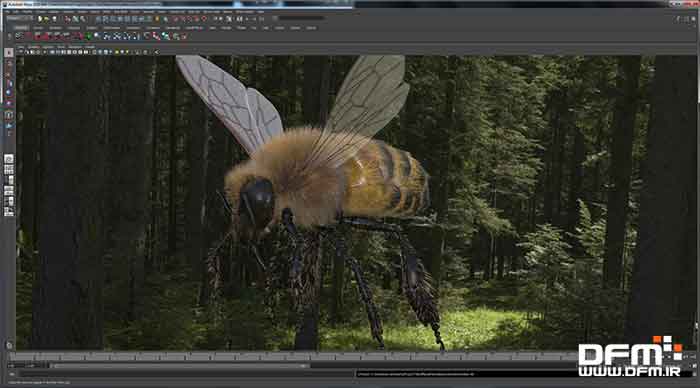
Task: Switch to single perspective view layout icon
Action: coord(9,159)
